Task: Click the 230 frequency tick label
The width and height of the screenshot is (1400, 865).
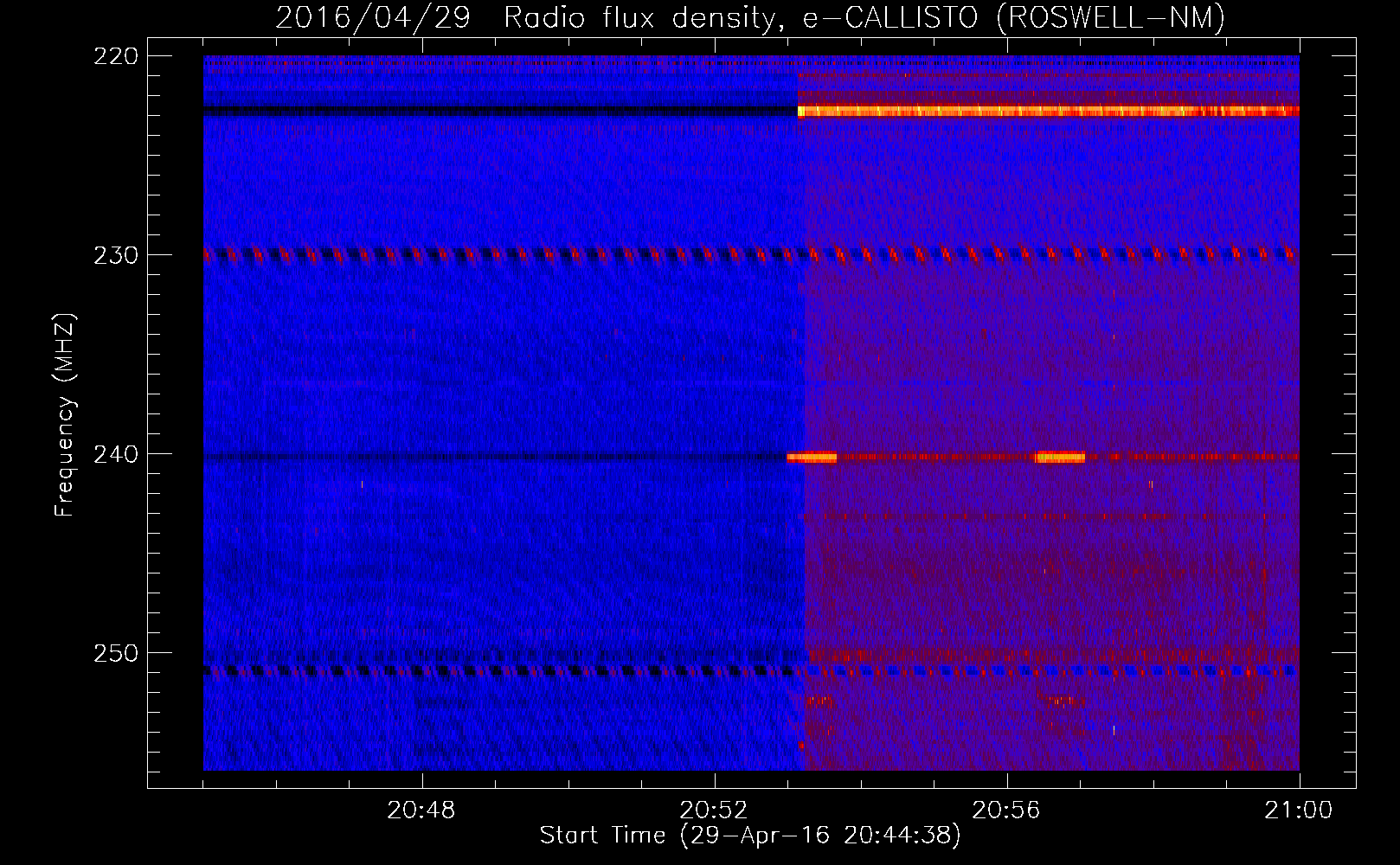Action: click(116, 255)
